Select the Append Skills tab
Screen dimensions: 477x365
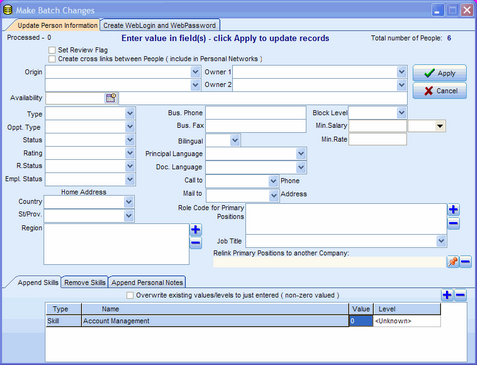[38, 283]
